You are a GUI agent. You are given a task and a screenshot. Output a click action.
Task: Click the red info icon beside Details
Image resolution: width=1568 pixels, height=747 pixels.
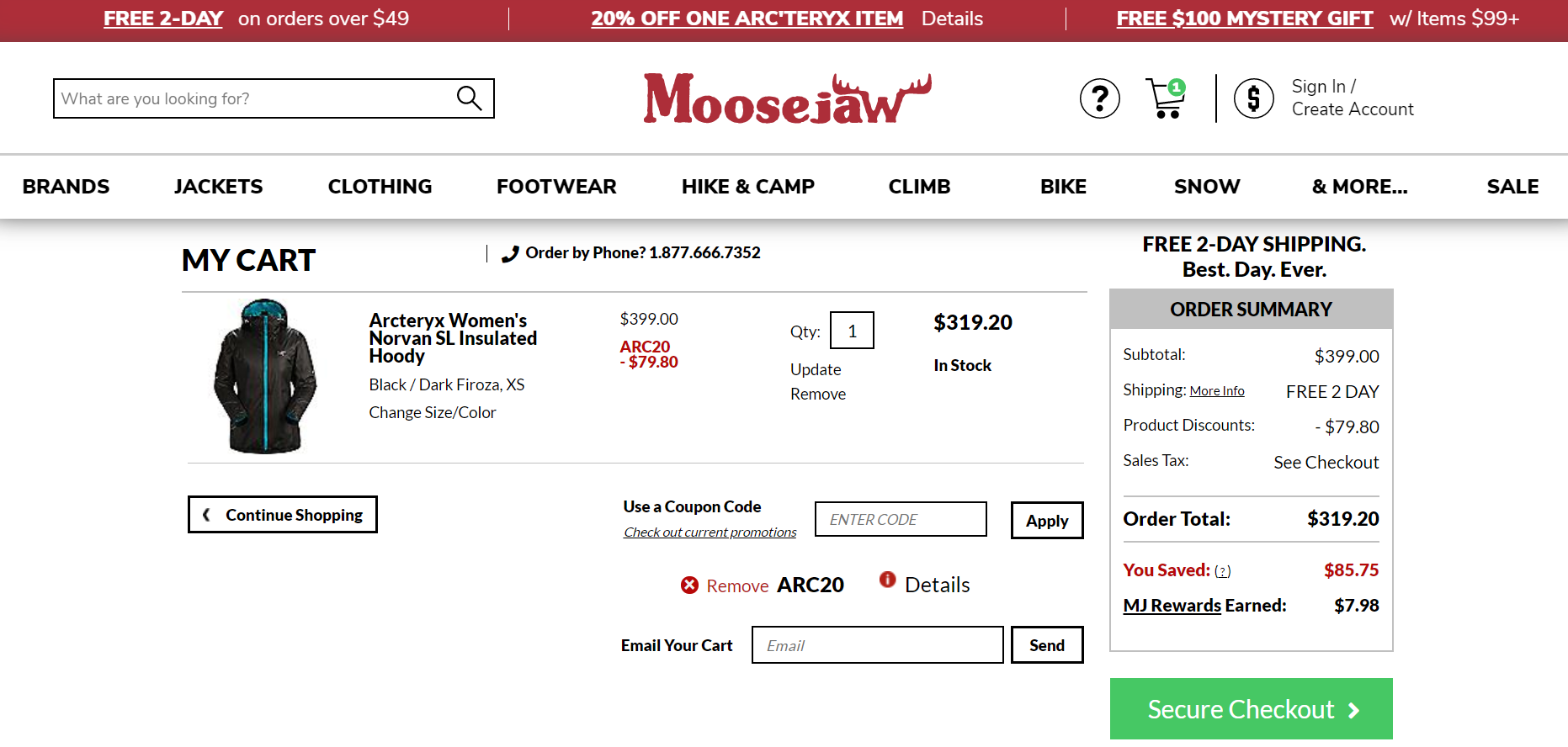[887, 579]
